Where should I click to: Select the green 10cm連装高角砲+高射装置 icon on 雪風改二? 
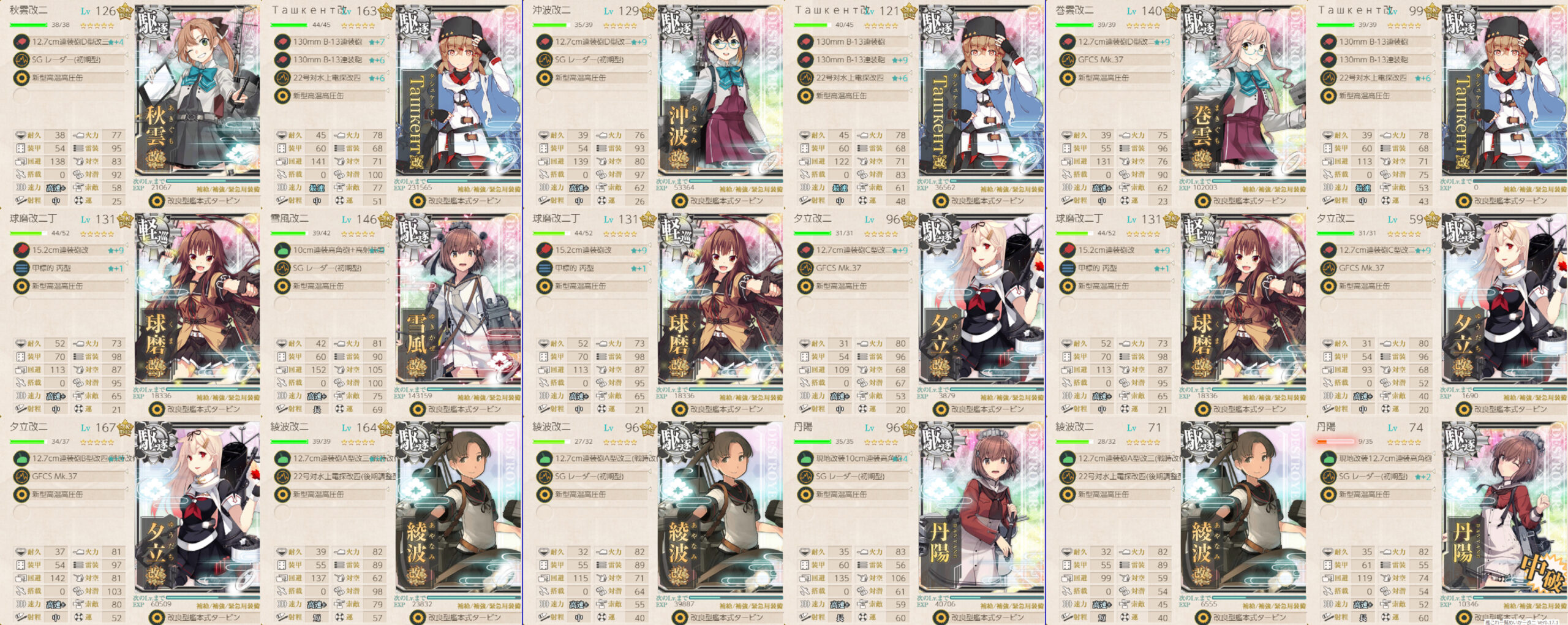click(282, 250)
